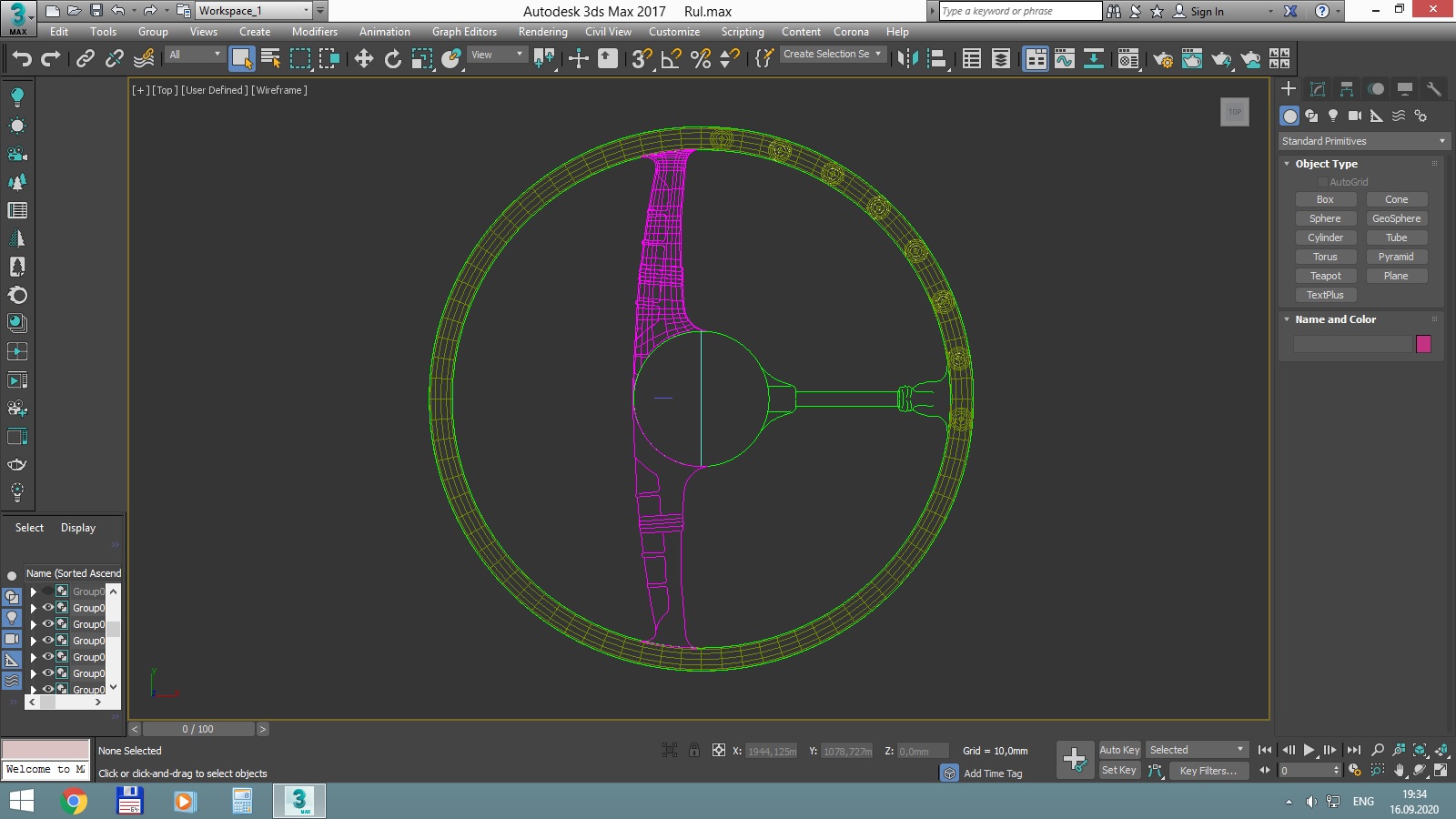Viewport: 1456px width, 819px height.
Task: Collapse the Object Type rollout
Action: tap(1287, 164)
